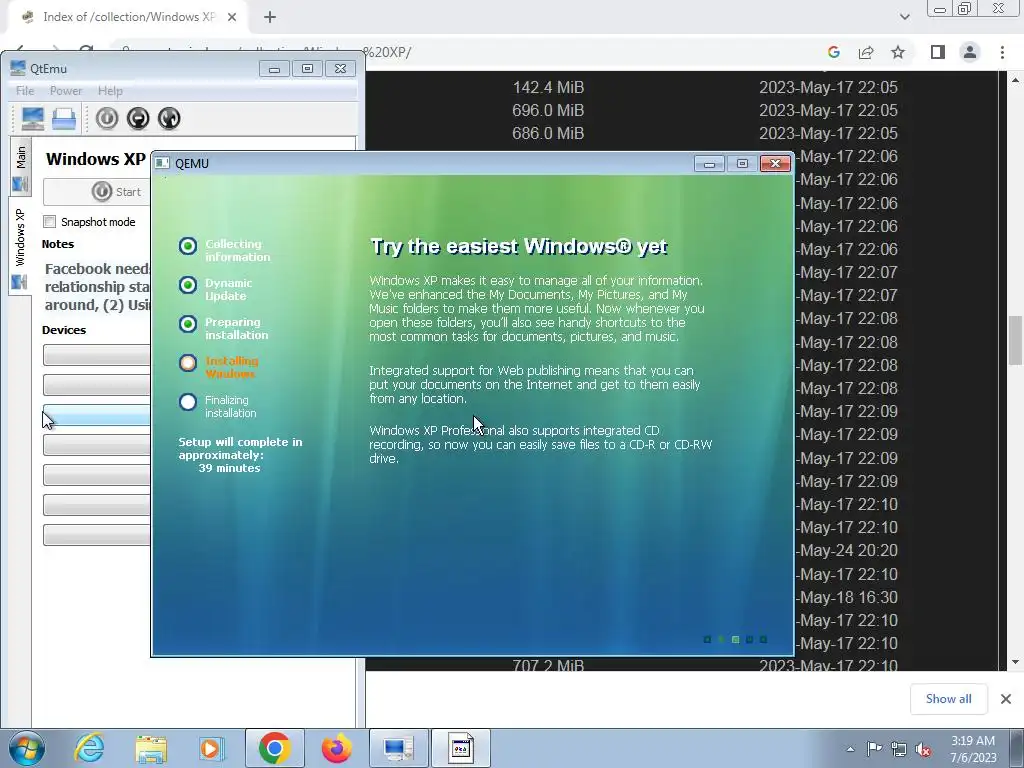The image size is (1024, 768).
Task: Open a new Chrome tab with plus button
Action: [270, 18]
